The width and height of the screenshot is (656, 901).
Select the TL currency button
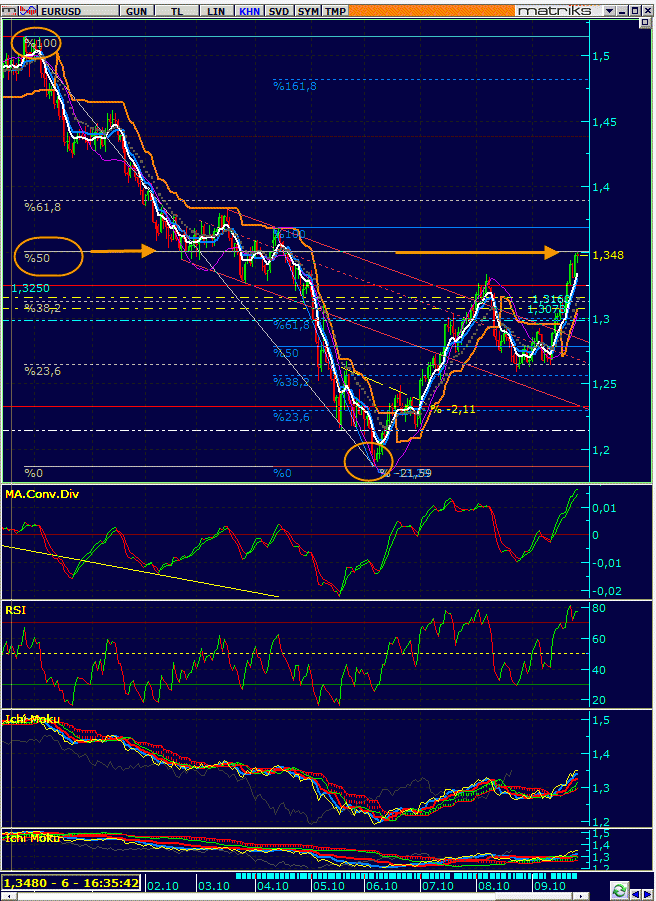pos(177,10)
